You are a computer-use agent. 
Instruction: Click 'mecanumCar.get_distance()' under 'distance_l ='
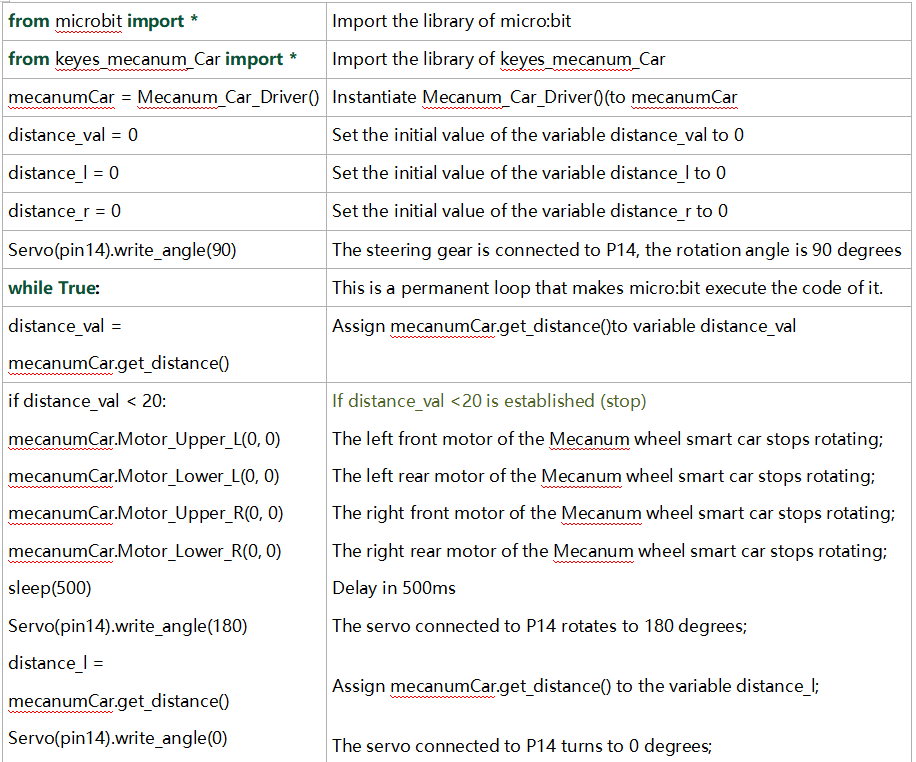pyautogui.click(x=119, y=701)
